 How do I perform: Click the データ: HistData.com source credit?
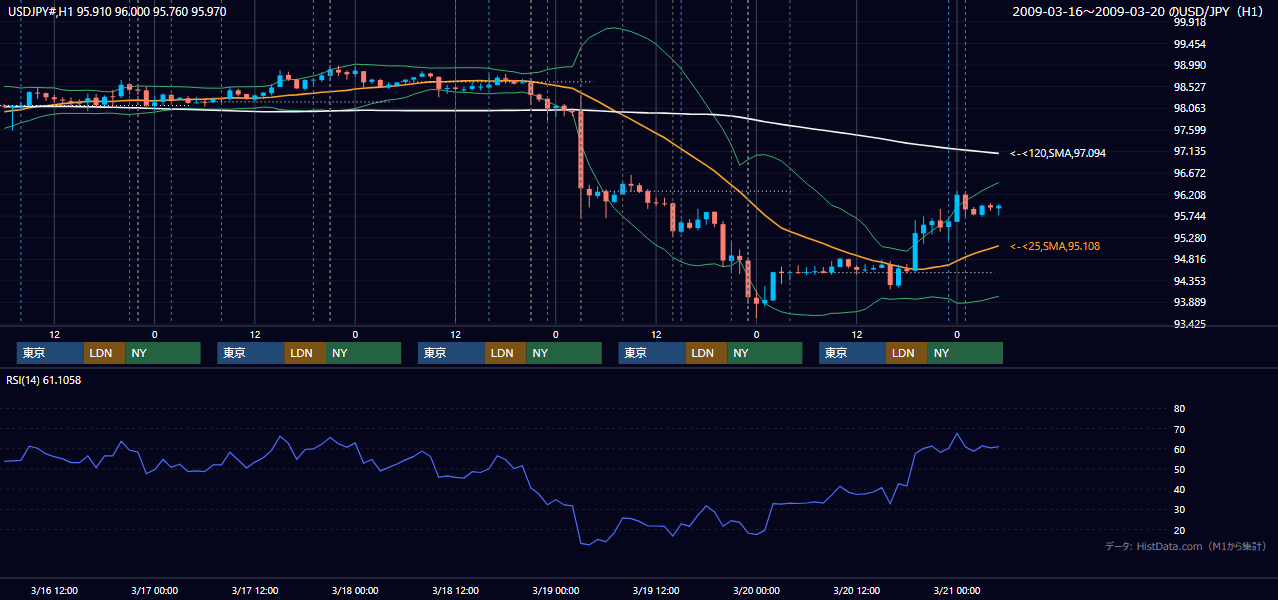point(1186,547)
